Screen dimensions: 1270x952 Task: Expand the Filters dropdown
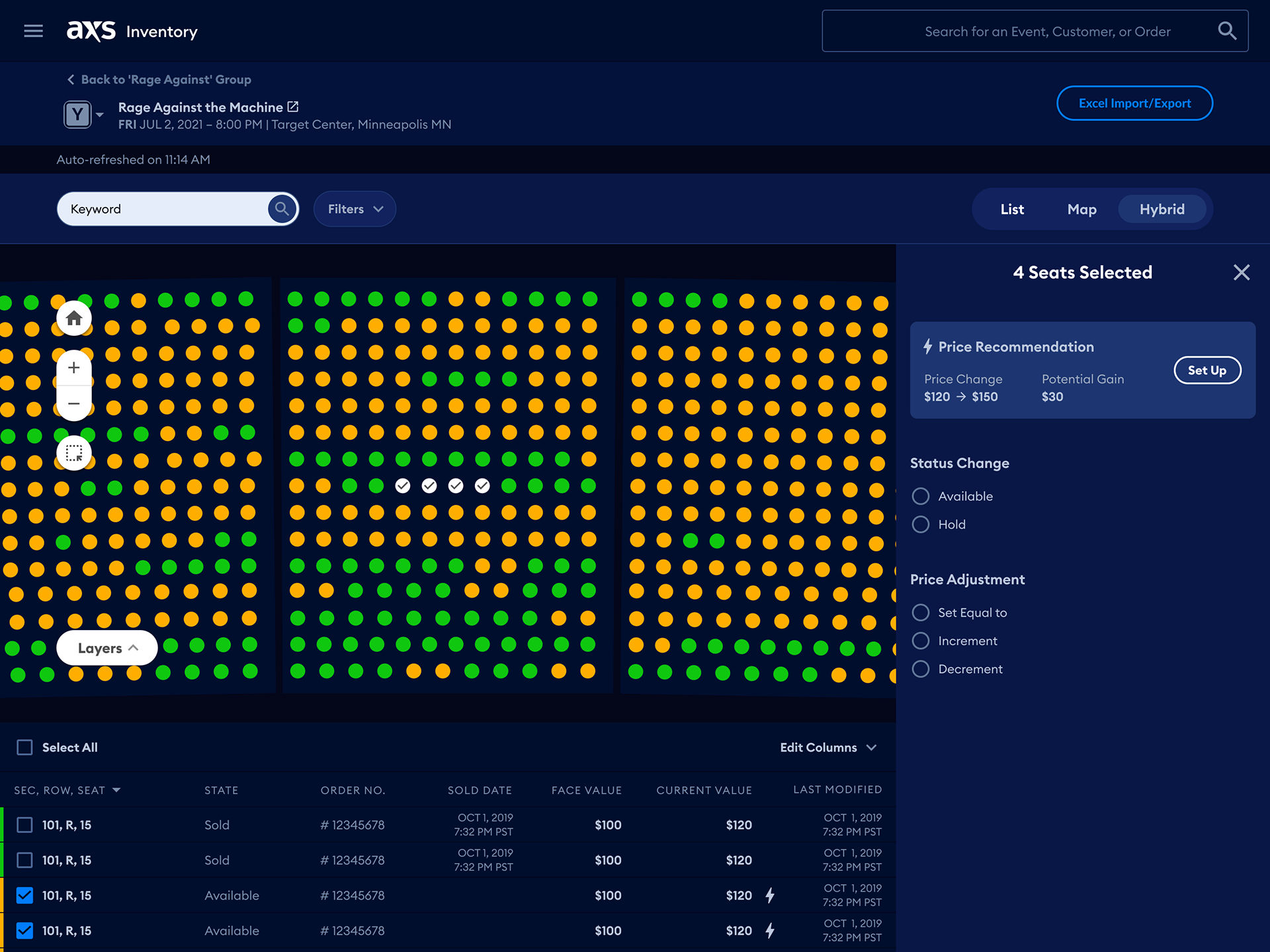pyautogui.click(x=355, y=209)
